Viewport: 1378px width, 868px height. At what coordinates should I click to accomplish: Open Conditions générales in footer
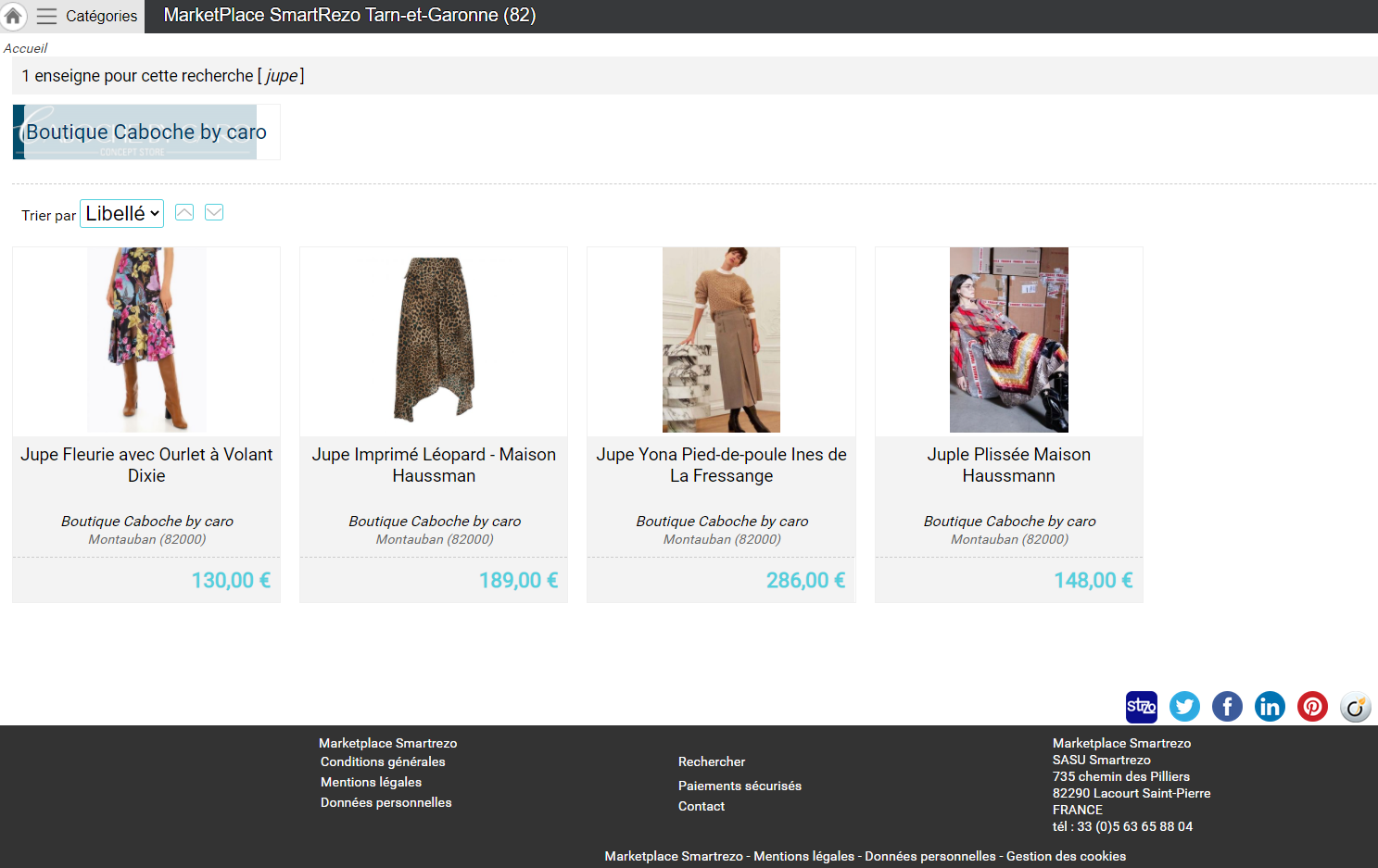click(x=383, y=761)
